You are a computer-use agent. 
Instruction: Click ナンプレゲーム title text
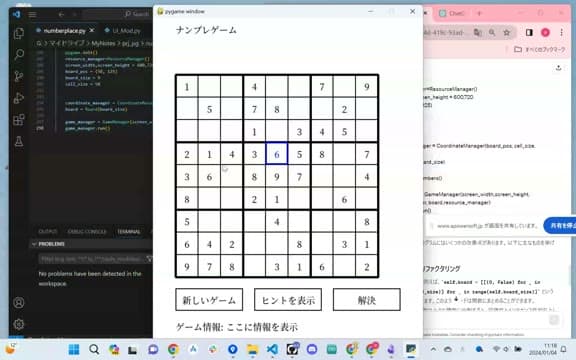click(x=206, y=30)
